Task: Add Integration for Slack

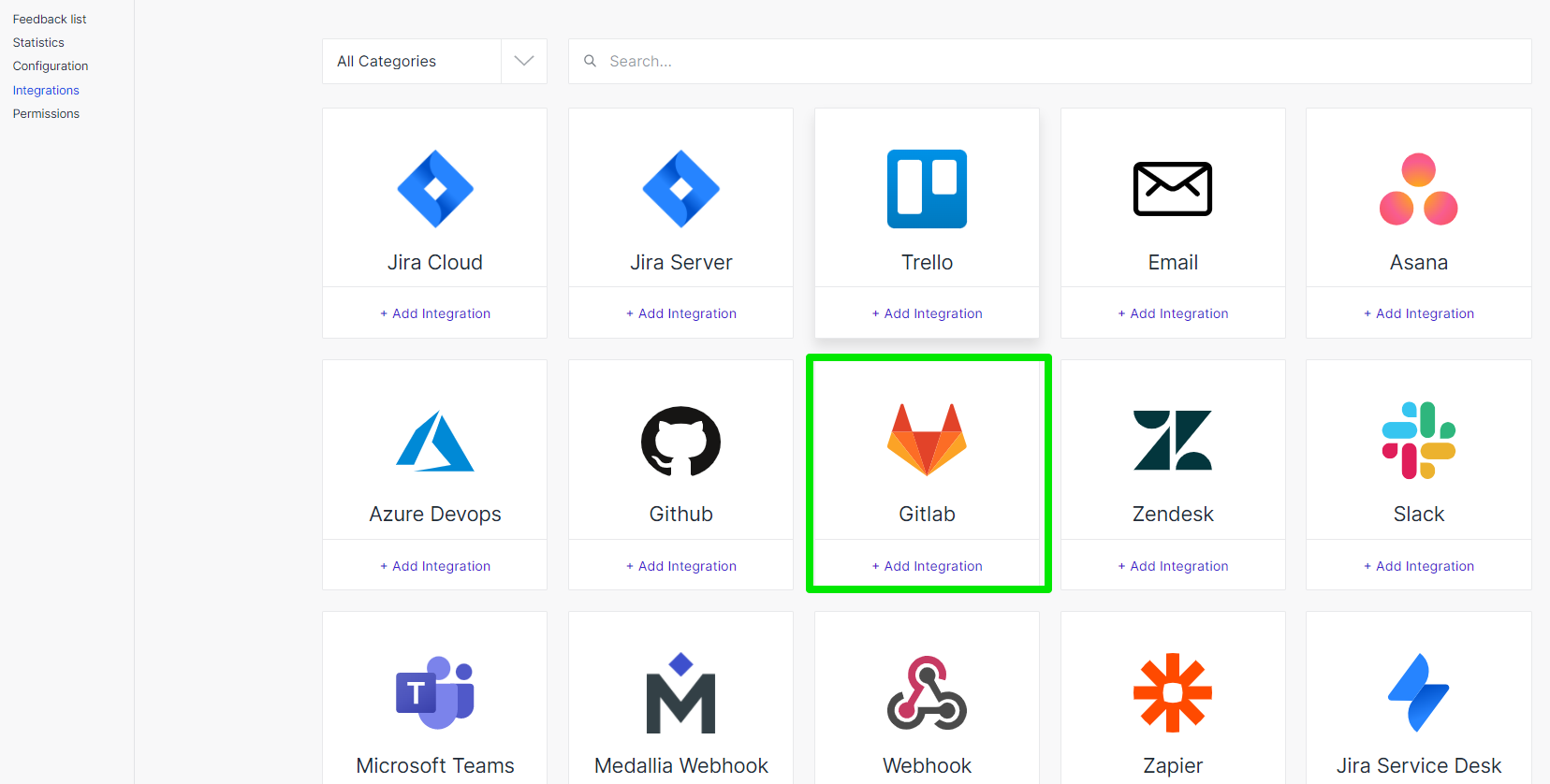Action: (x=1419, y=566)
